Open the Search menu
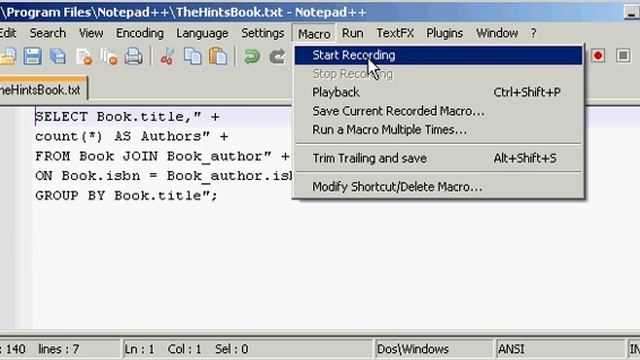640x360 pixels. pyautogui.click(x=48, y=33)
